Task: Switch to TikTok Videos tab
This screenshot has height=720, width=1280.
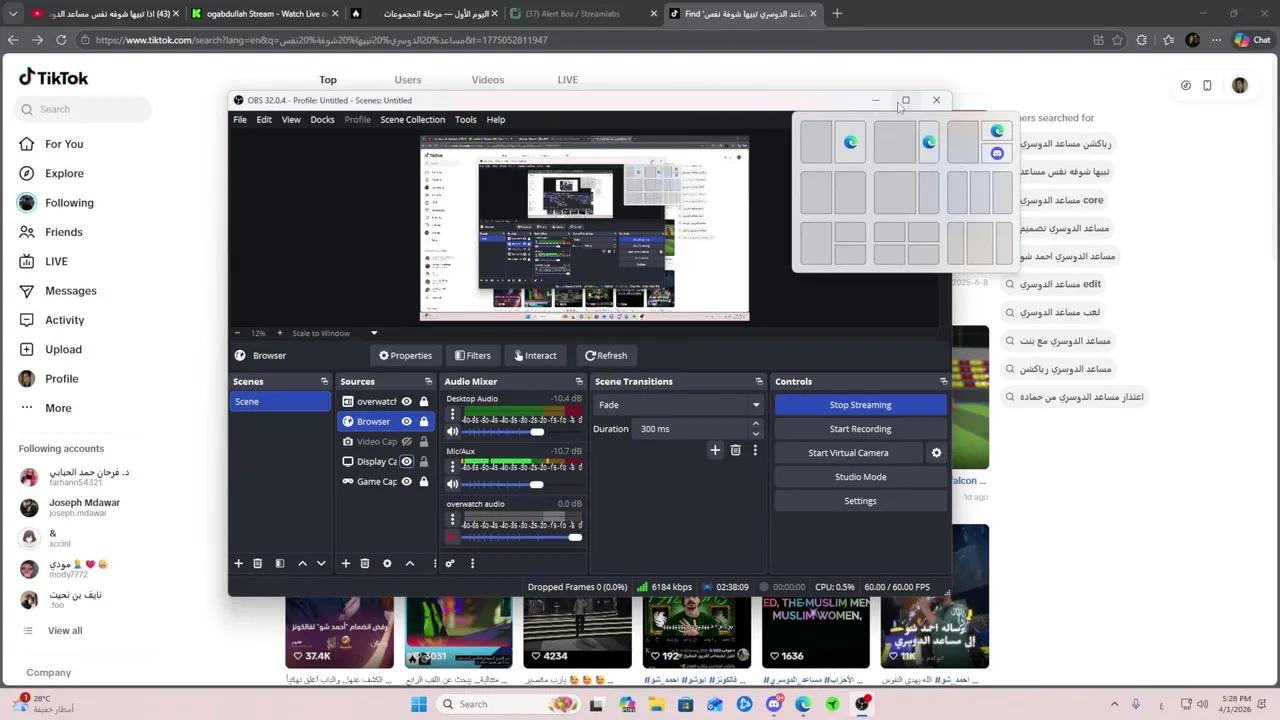Action: 488,80
